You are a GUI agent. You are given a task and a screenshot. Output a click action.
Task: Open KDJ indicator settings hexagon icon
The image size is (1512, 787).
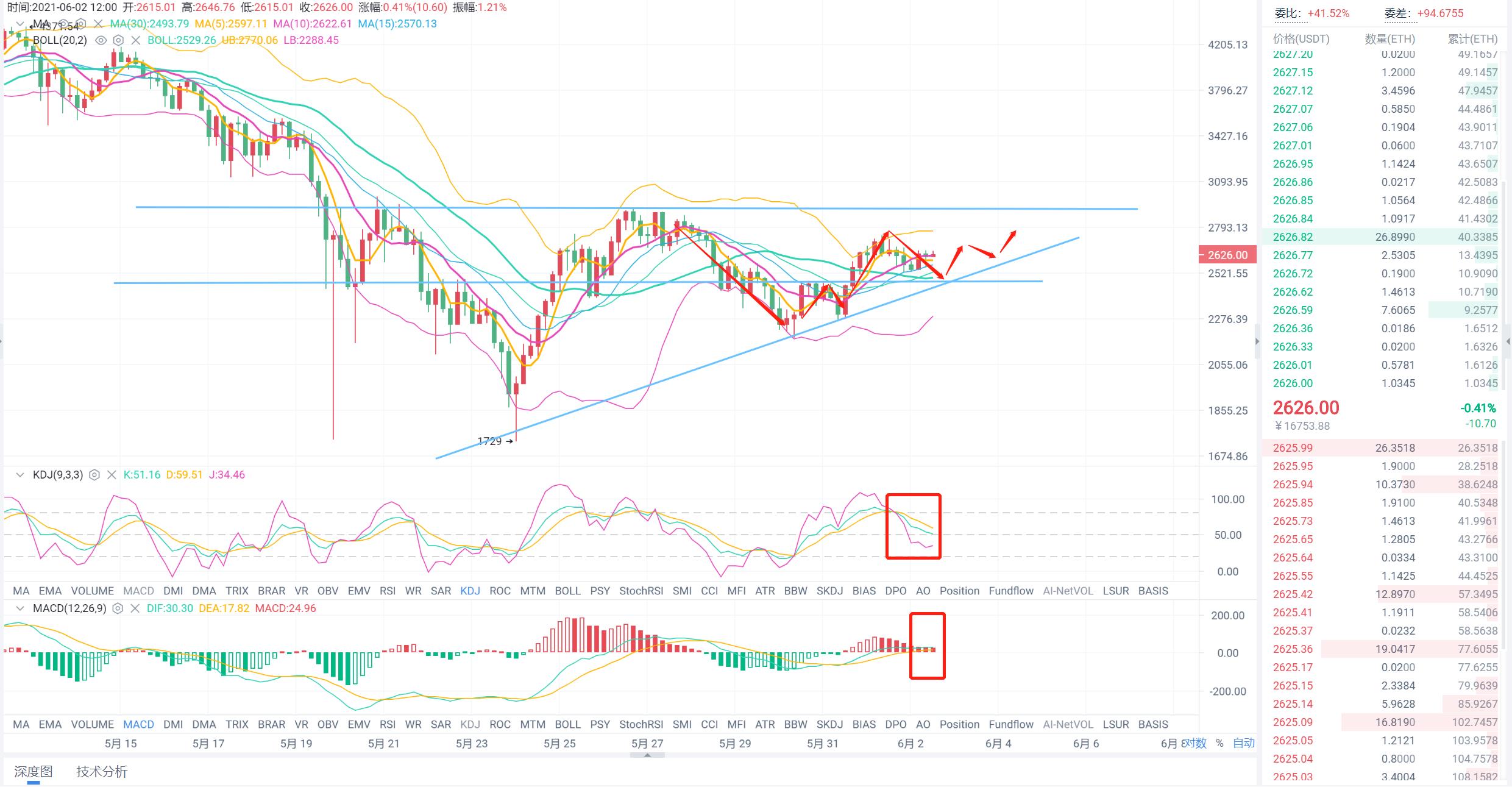tap(94, 475)
